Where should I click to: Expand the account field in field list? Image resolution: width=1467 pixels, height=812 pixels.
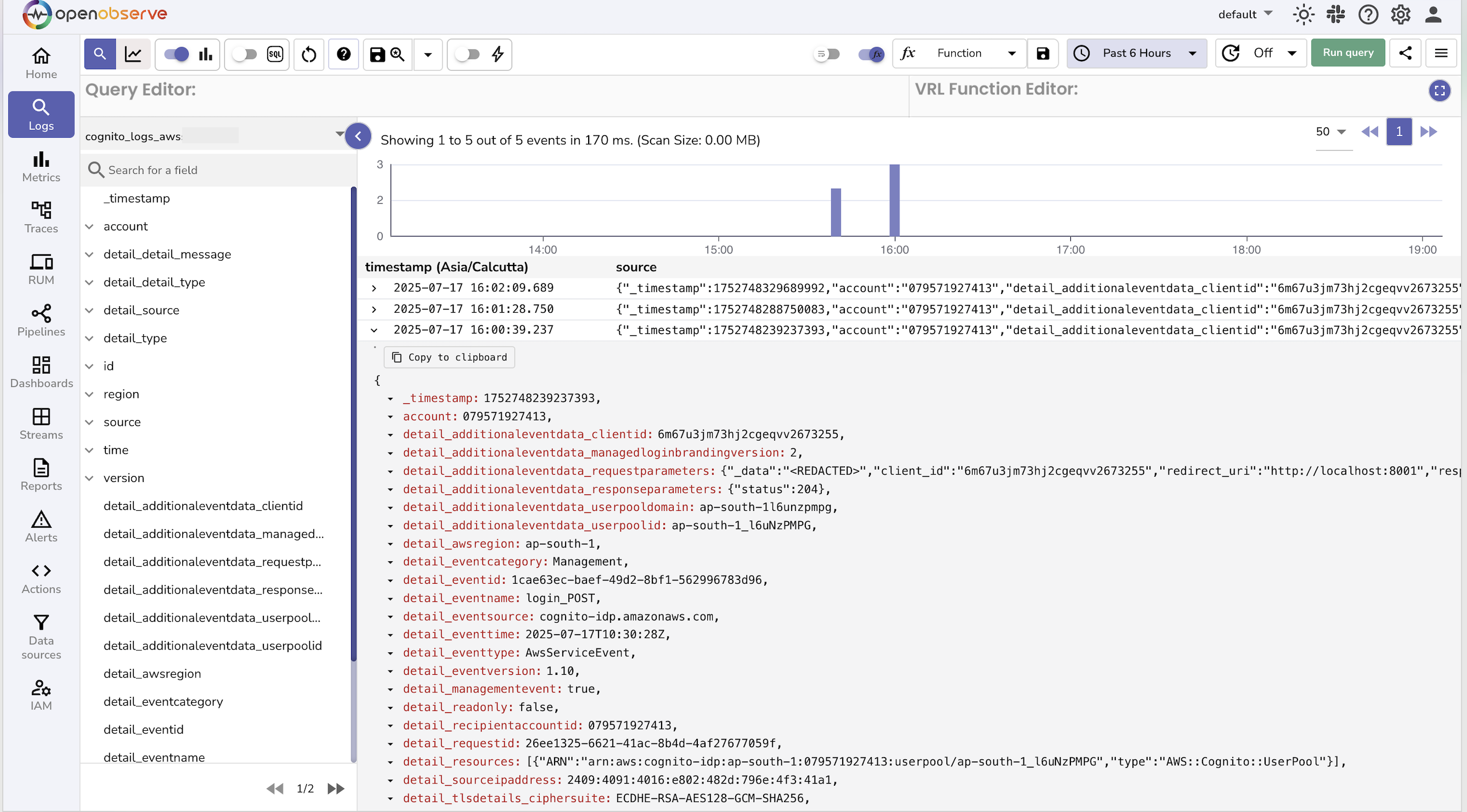(89, 226)
